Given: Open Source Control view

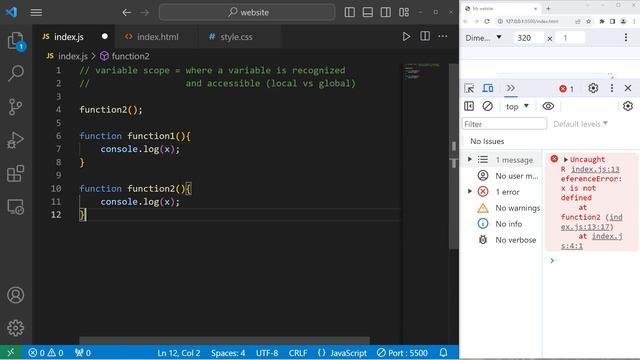Looking at the screenshot, I should [16, 107].
